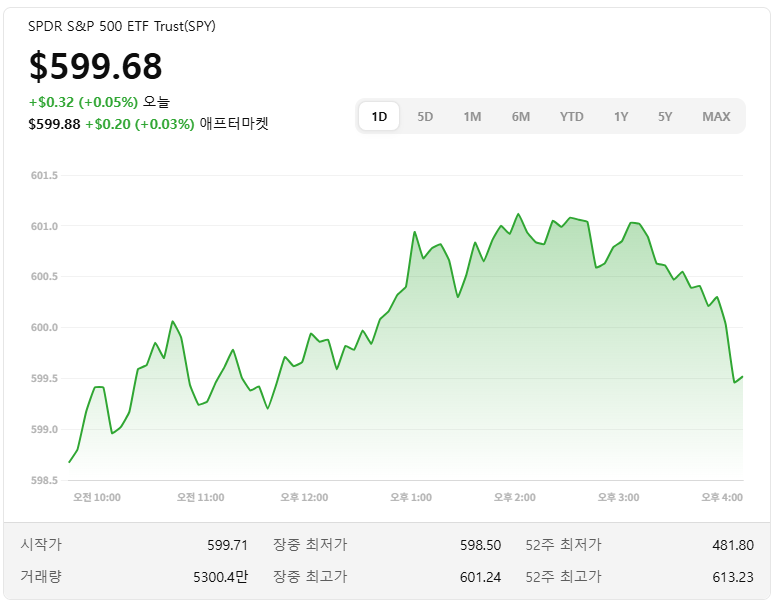Screen dimensions: 777x603
Task: Click the 600.0 y-axis label
Action: (x=44, y=328)
